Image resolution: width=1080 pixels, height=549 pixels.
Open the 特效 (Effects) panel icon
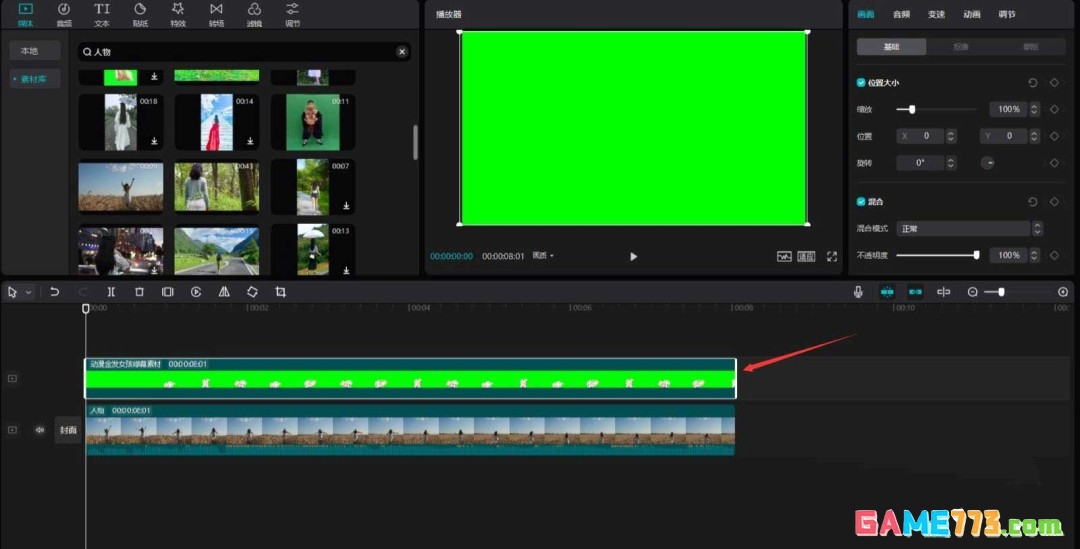(x=178, y=13)
